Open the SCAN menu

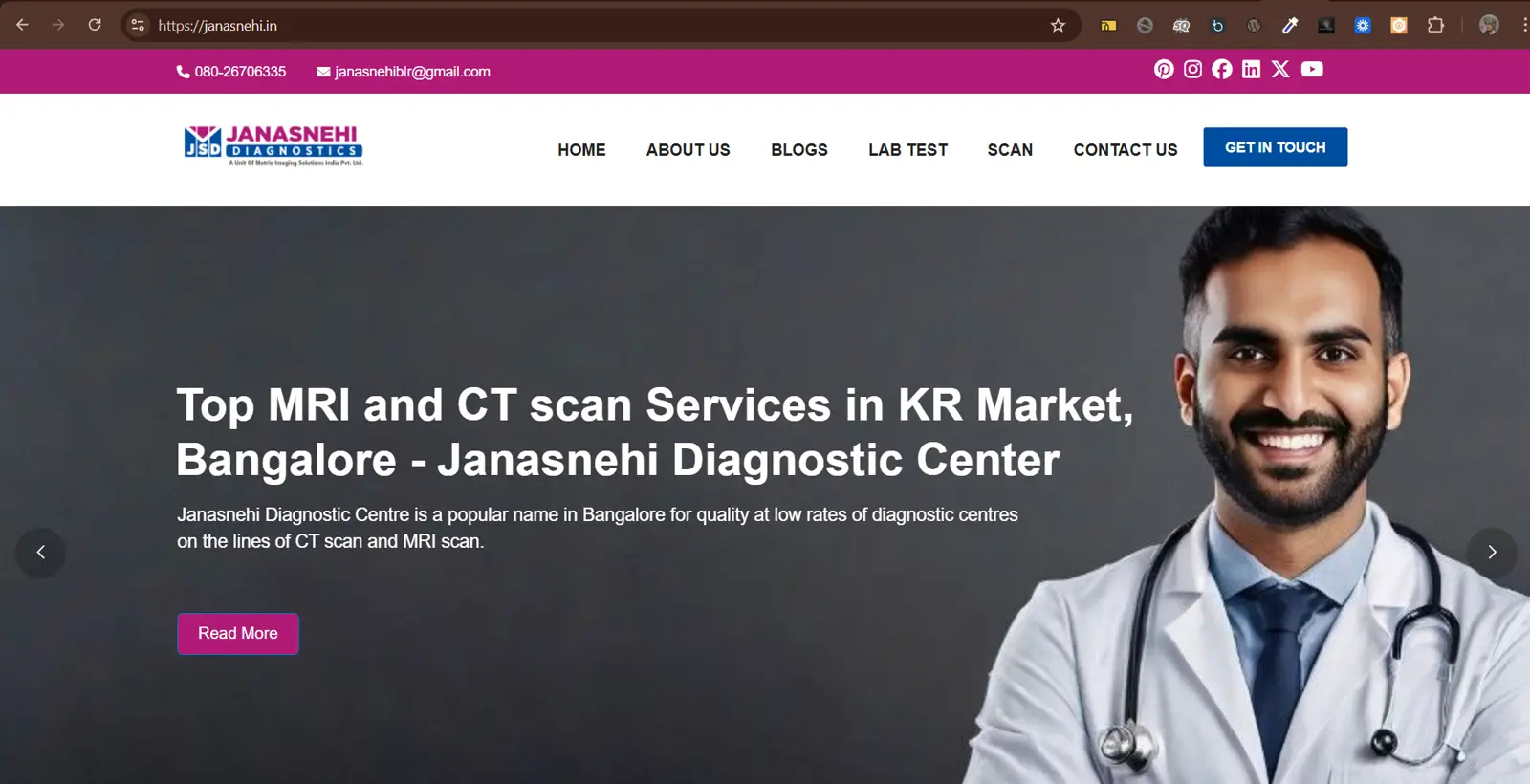pyautogui.click(x=1010, y=150)
